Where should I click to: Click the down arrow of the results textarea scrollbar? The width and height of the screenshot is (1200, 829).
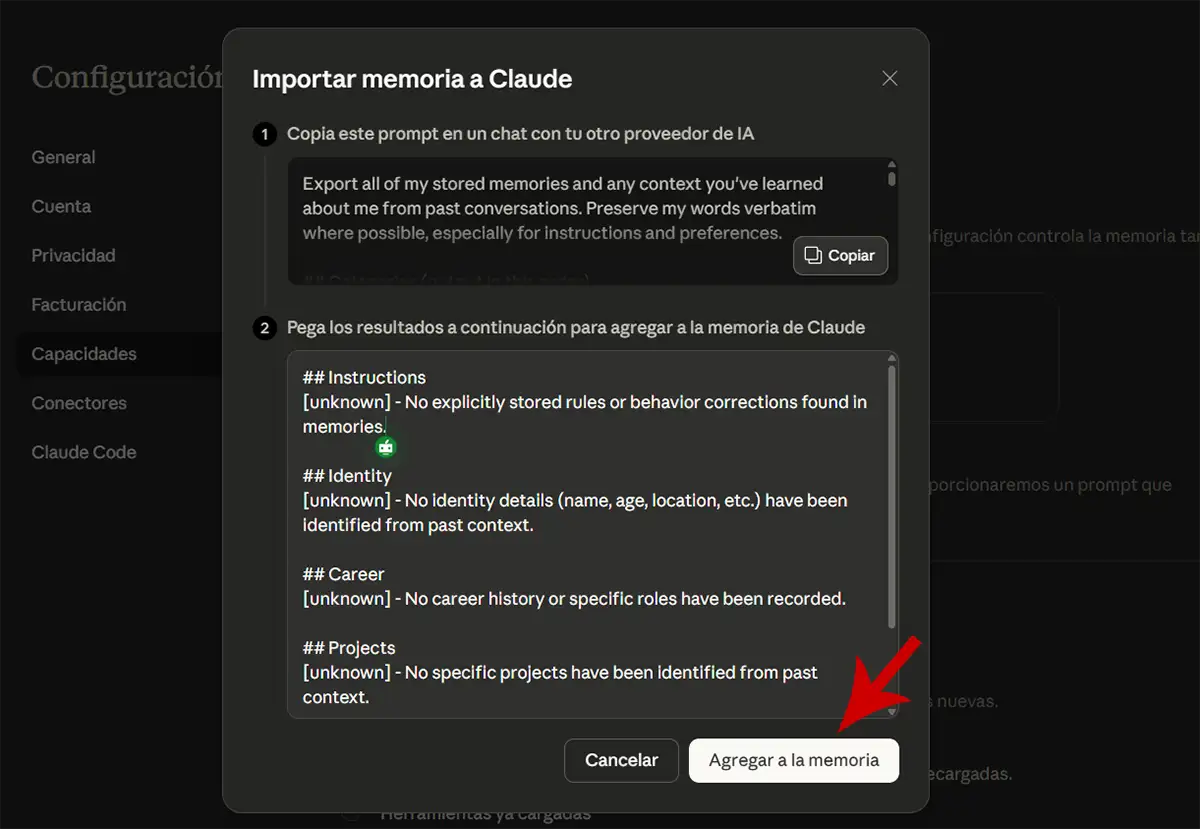892,711
